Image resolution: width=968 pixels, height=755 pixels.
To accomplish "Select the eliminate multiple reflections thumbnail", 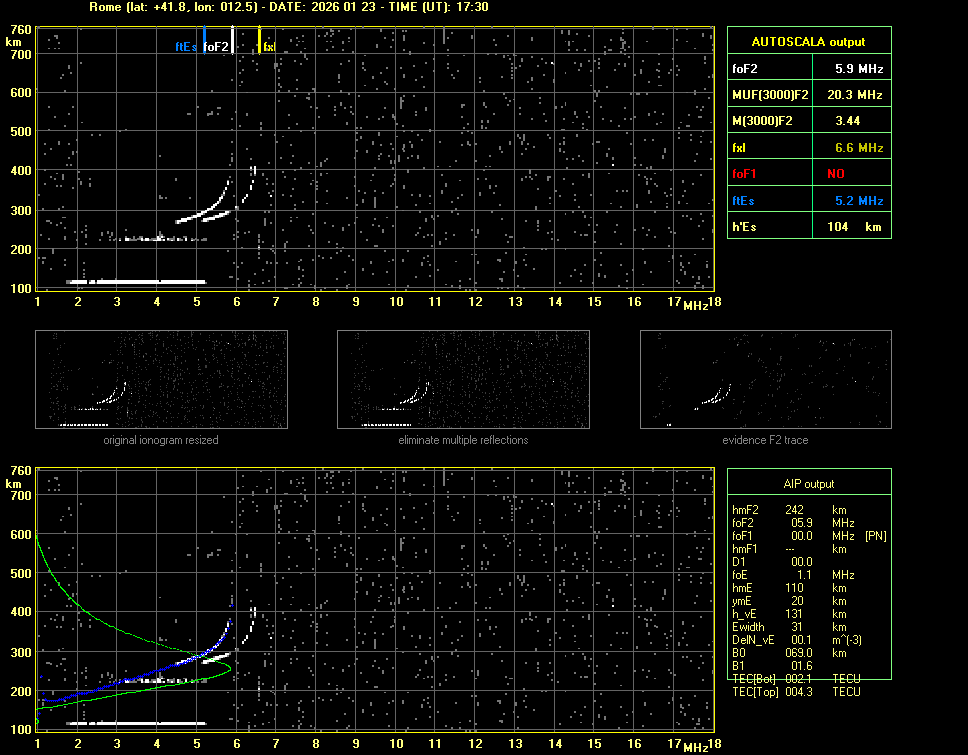I will point(463,379).
